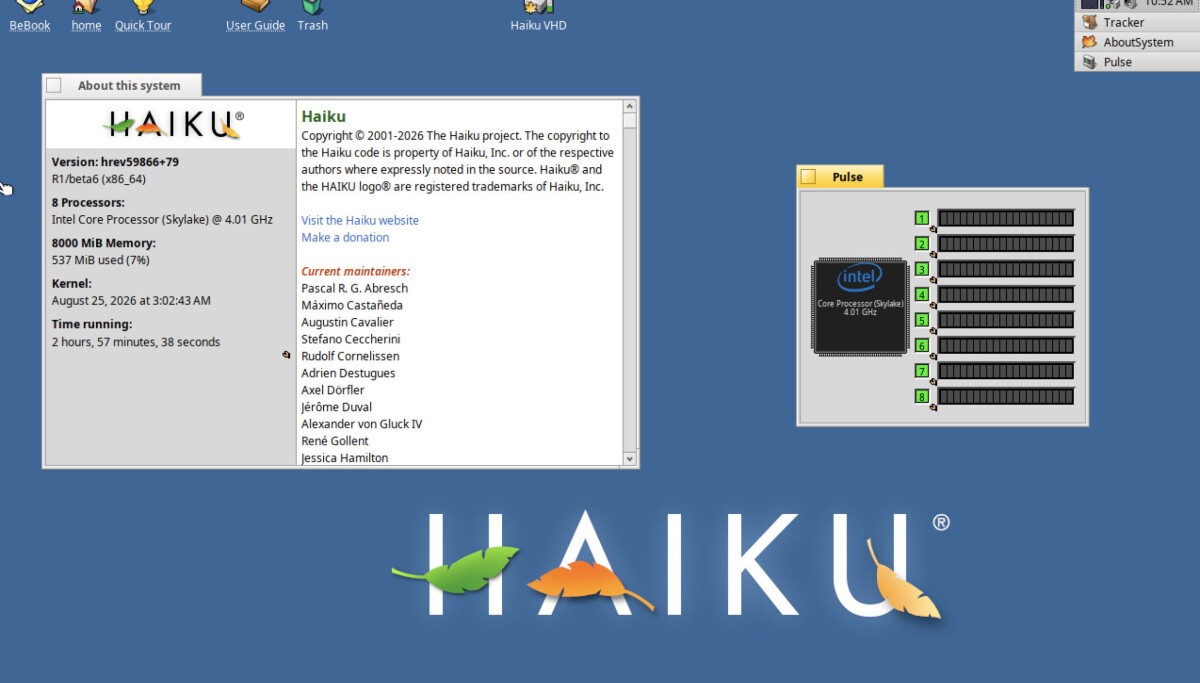The image size is (1200, 683).
Task: Click the 'Version: hrev59866+79' text
Action: (115, 161)
